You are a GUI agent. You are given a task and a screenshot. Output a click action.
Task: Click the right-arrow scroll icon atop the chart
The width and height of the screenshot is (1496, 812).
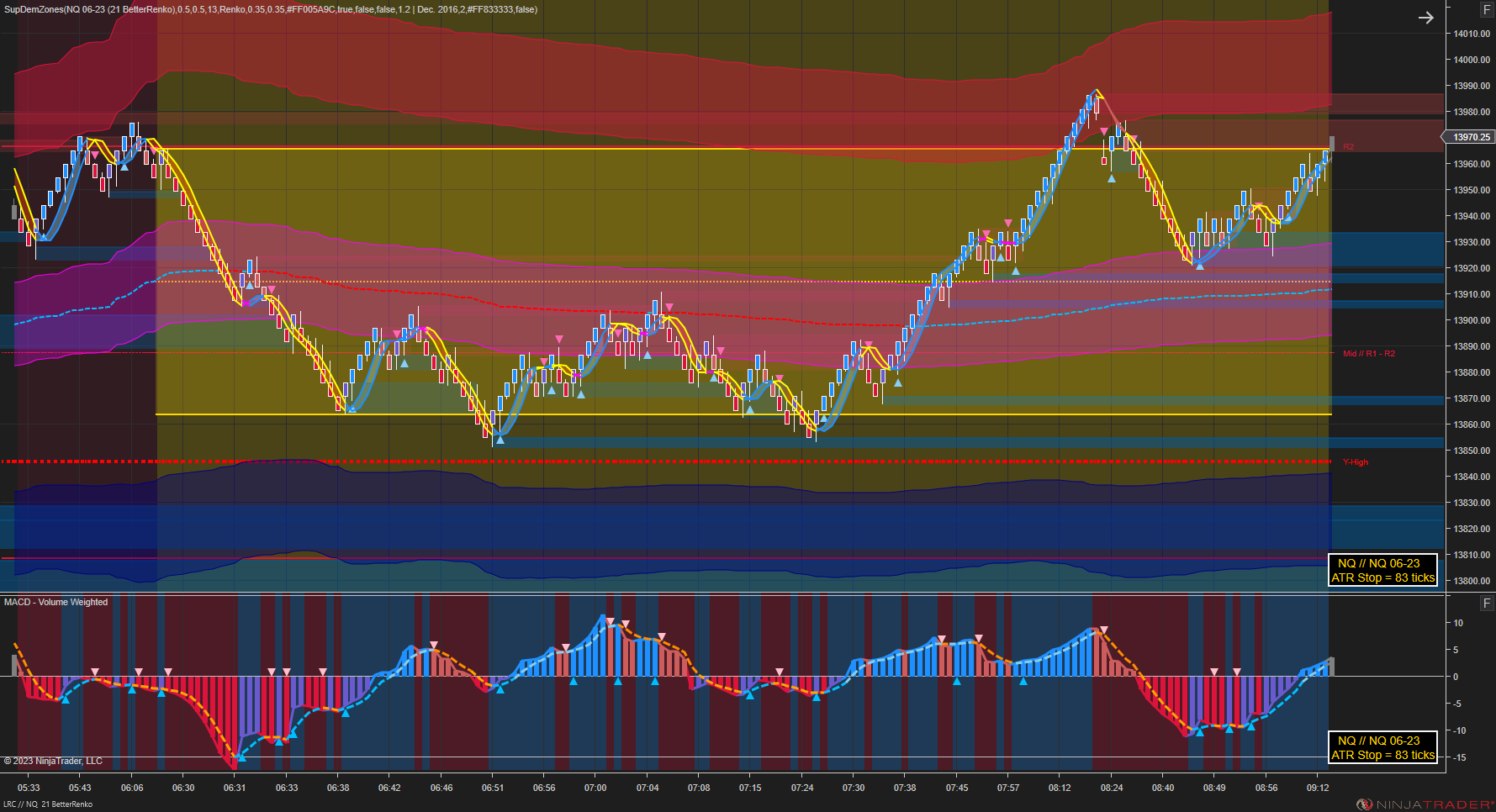[x=1426, y=18]
